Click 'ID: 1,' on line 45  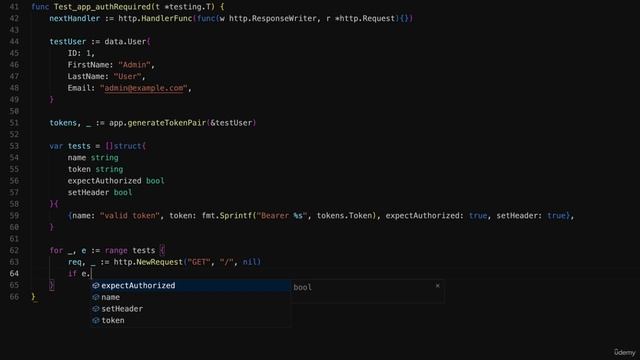[x=81, y=53]
